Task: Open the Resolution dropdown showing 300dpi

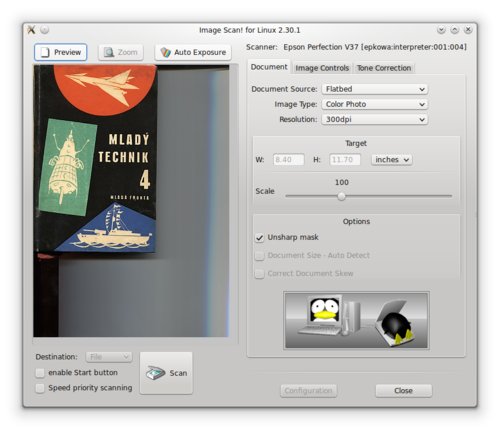Action: click(375, 119)
